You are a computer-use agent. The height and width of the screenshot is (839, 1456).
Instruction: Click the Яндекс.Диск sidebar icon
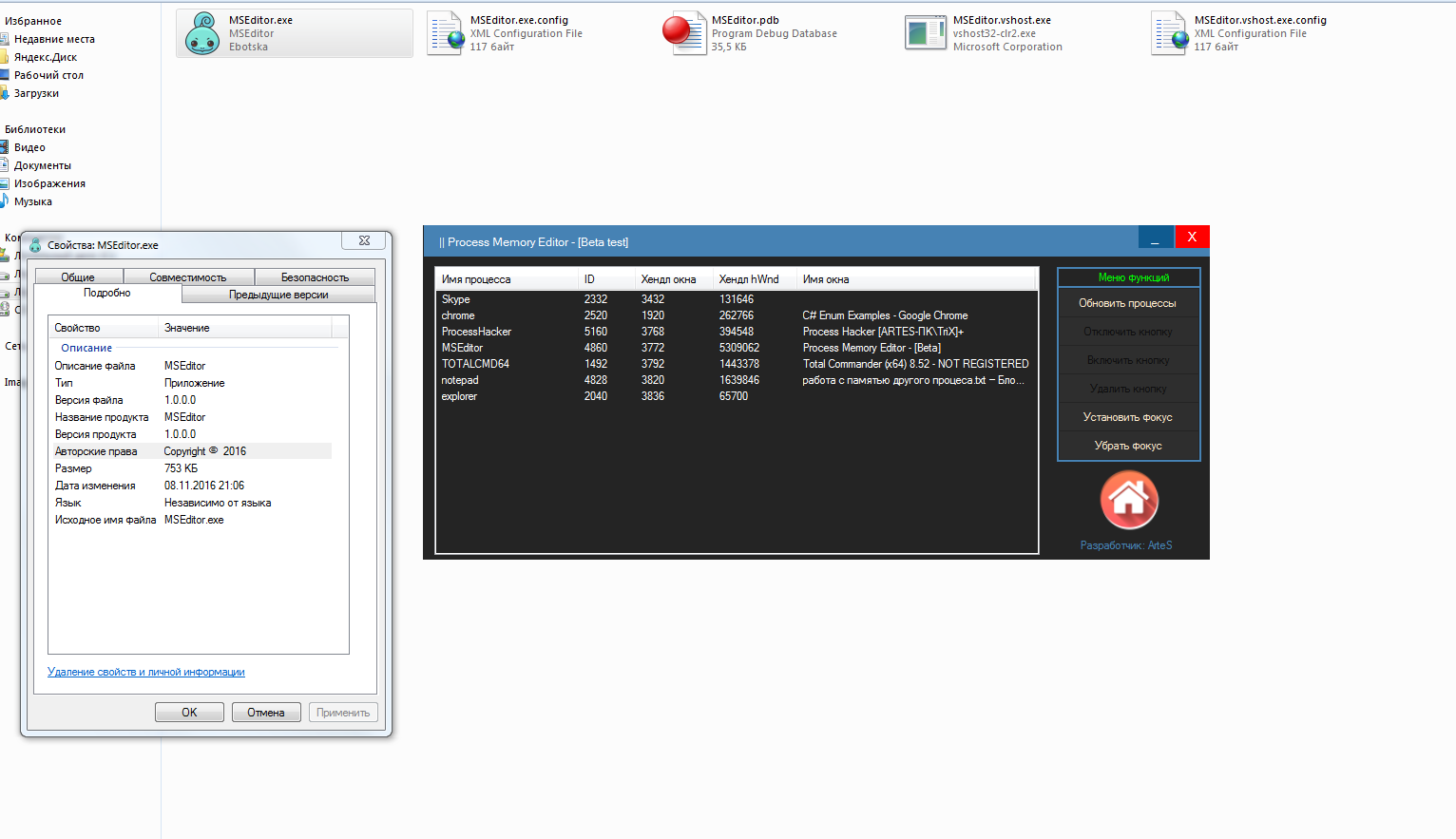4,57
